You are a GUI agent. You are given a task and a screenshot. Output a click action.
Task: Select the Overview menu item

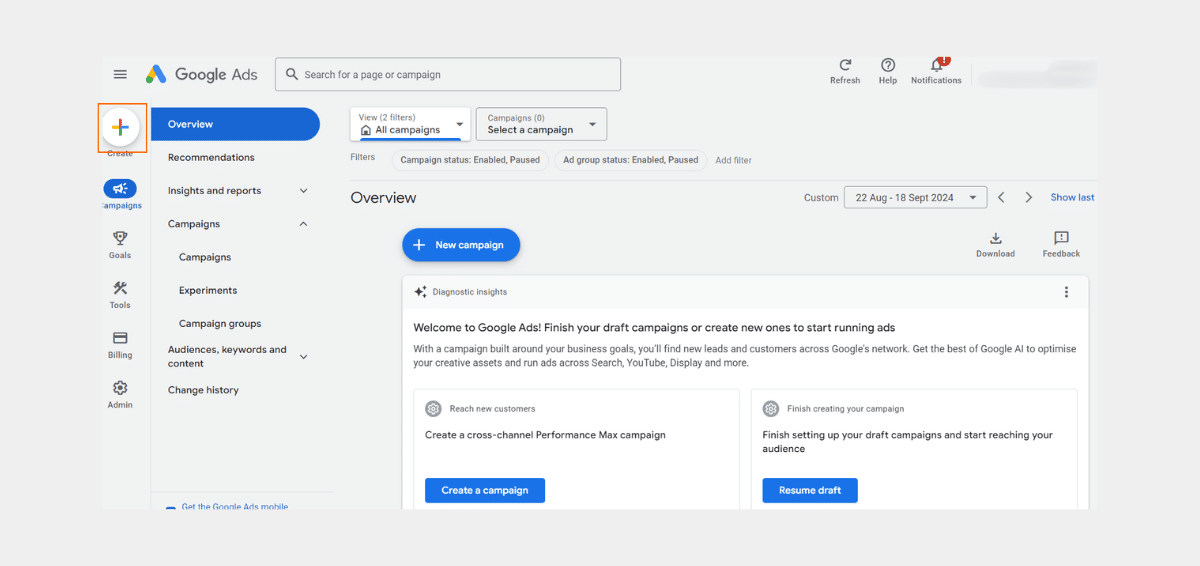[x=236, y=124]
